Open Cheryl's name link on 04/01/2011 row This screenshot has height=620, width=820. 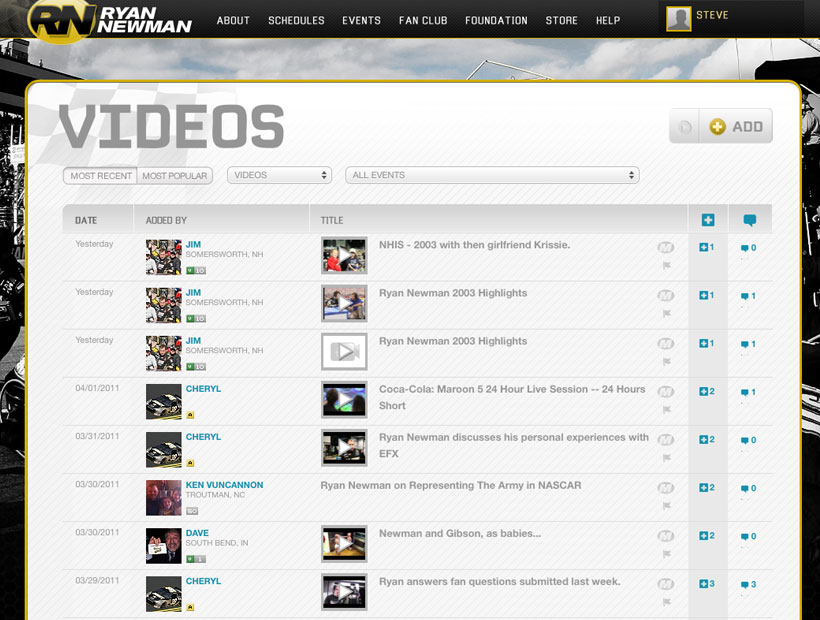[203, 388]
